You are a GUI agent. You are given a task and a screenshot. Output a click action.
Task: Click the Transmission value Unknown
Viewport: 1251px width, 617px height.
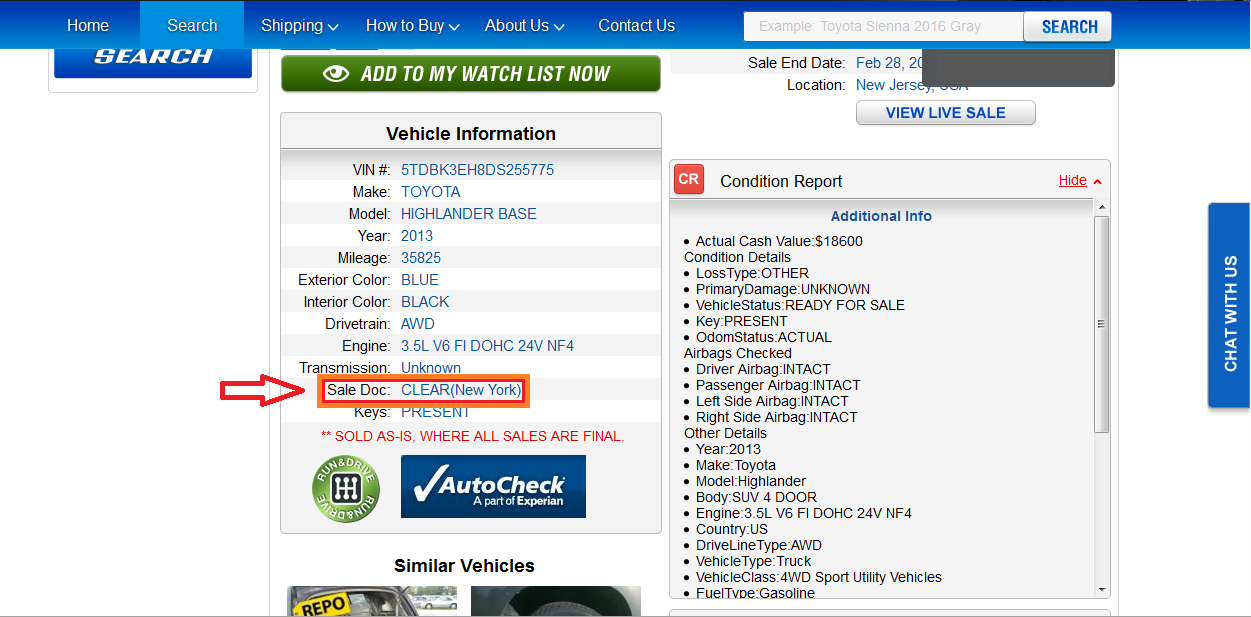click(x=431, y=368)
